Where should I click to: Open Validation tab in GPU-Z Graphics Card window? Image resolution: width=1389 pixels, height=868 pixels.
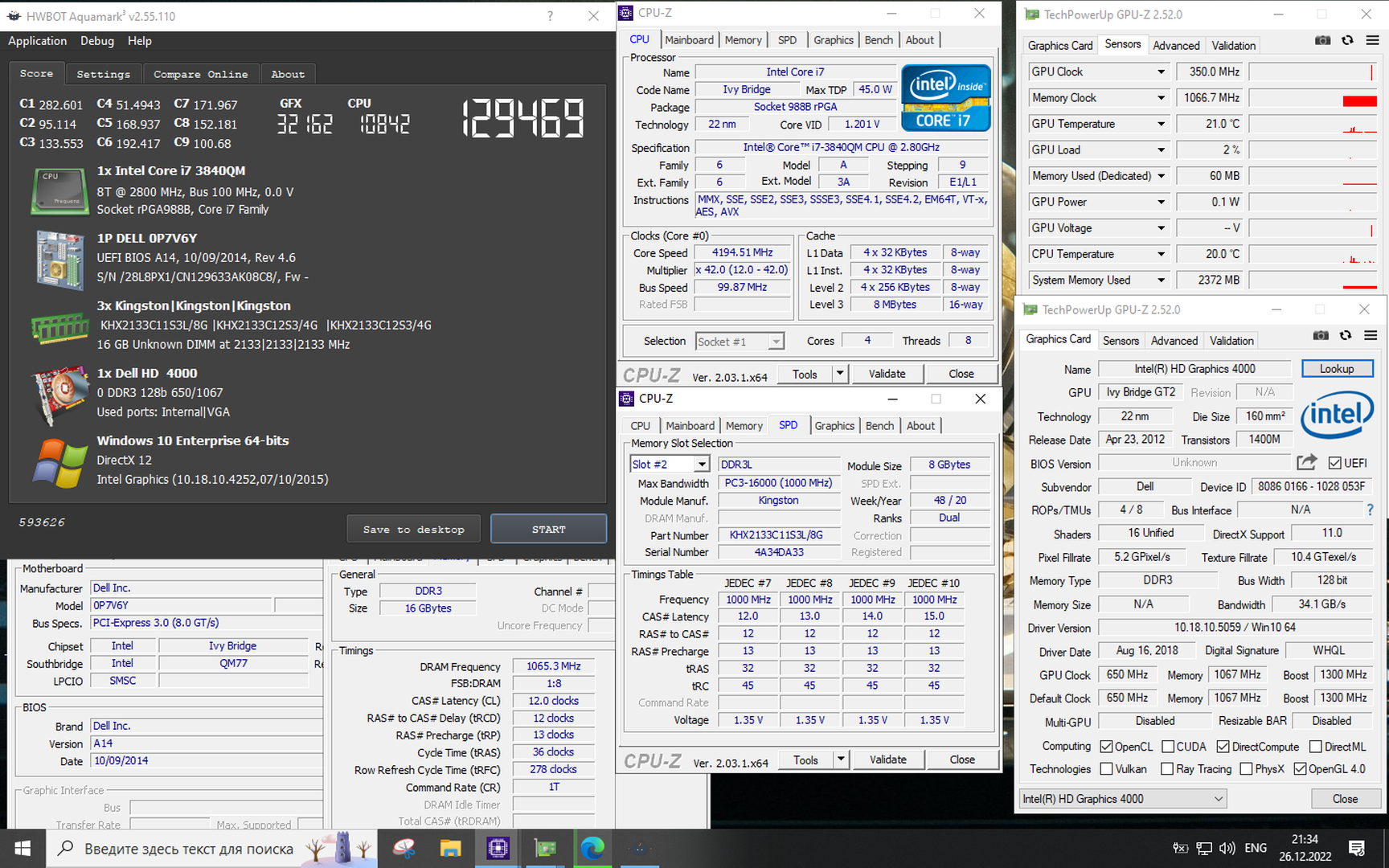pos(1231,341)
